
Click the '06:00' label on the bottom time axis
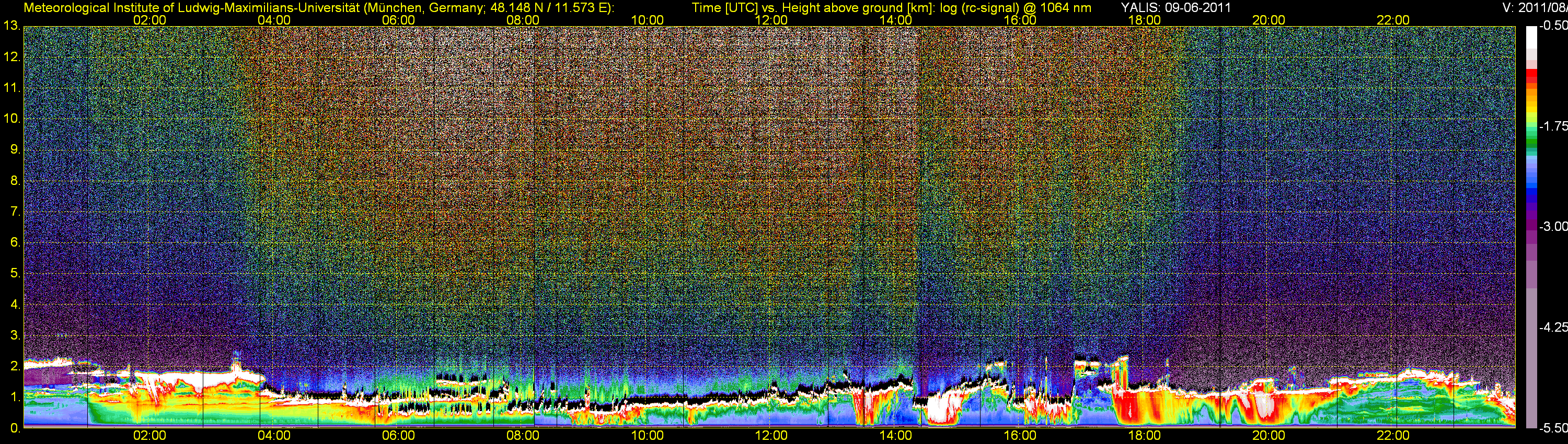398,436
